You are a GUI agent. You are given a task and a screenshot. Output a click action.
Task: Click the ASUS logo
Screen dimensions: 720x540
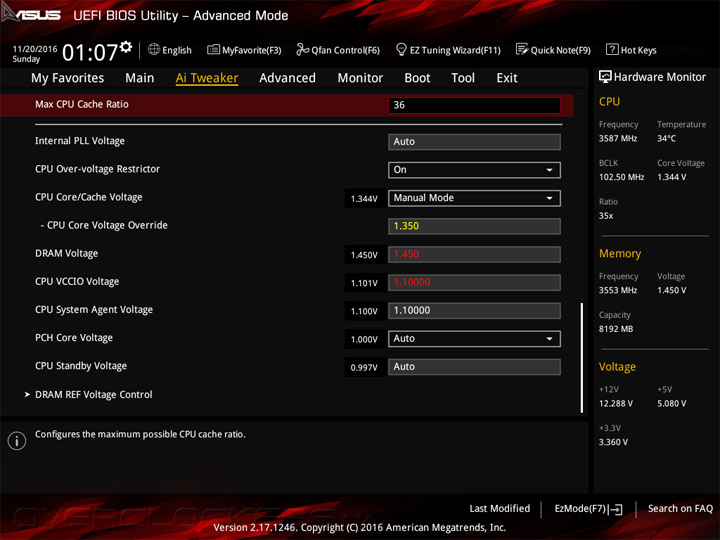coord(31,13)
